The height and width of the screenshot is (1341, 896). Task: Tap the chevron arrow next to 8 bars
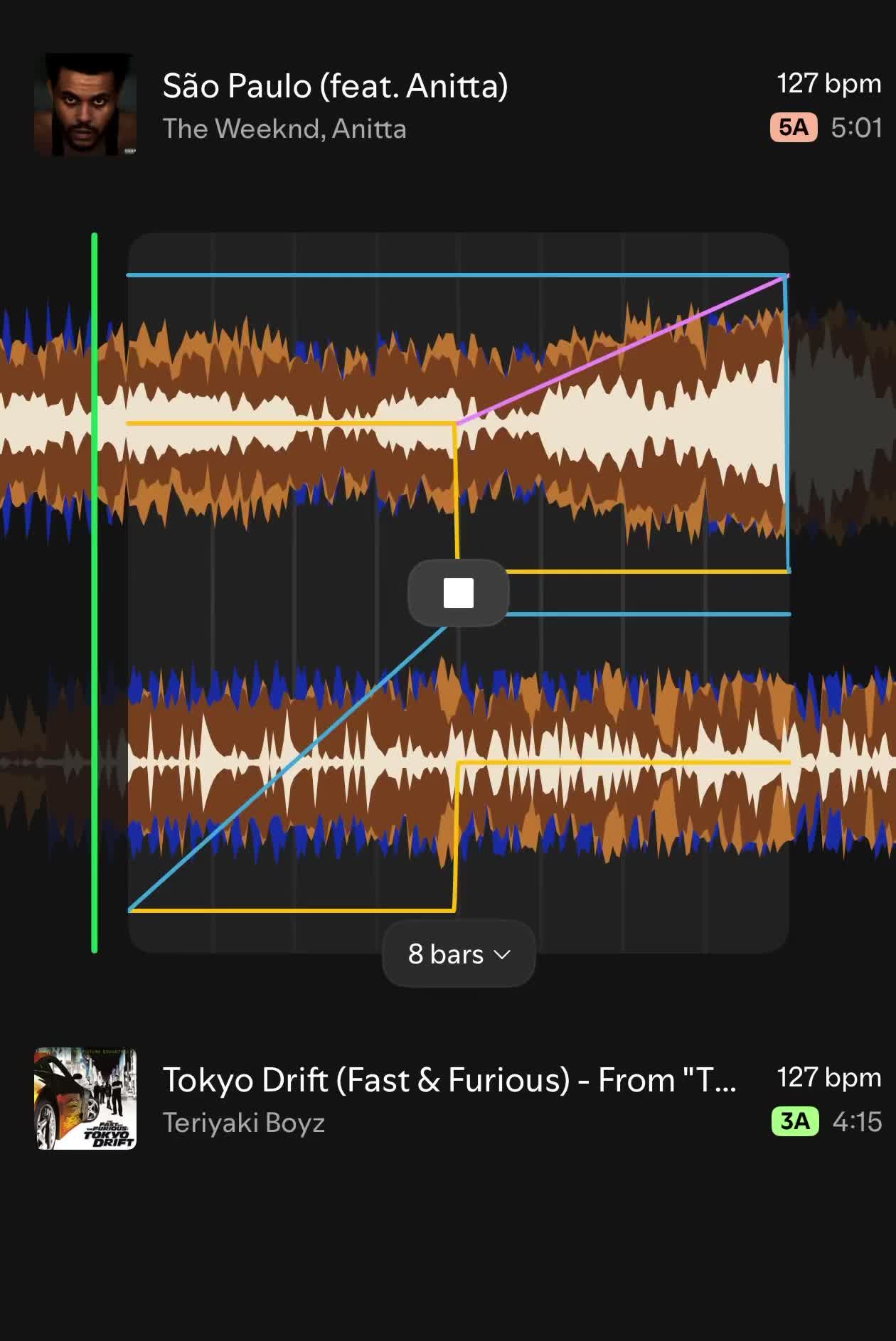(x=502, y=955)
